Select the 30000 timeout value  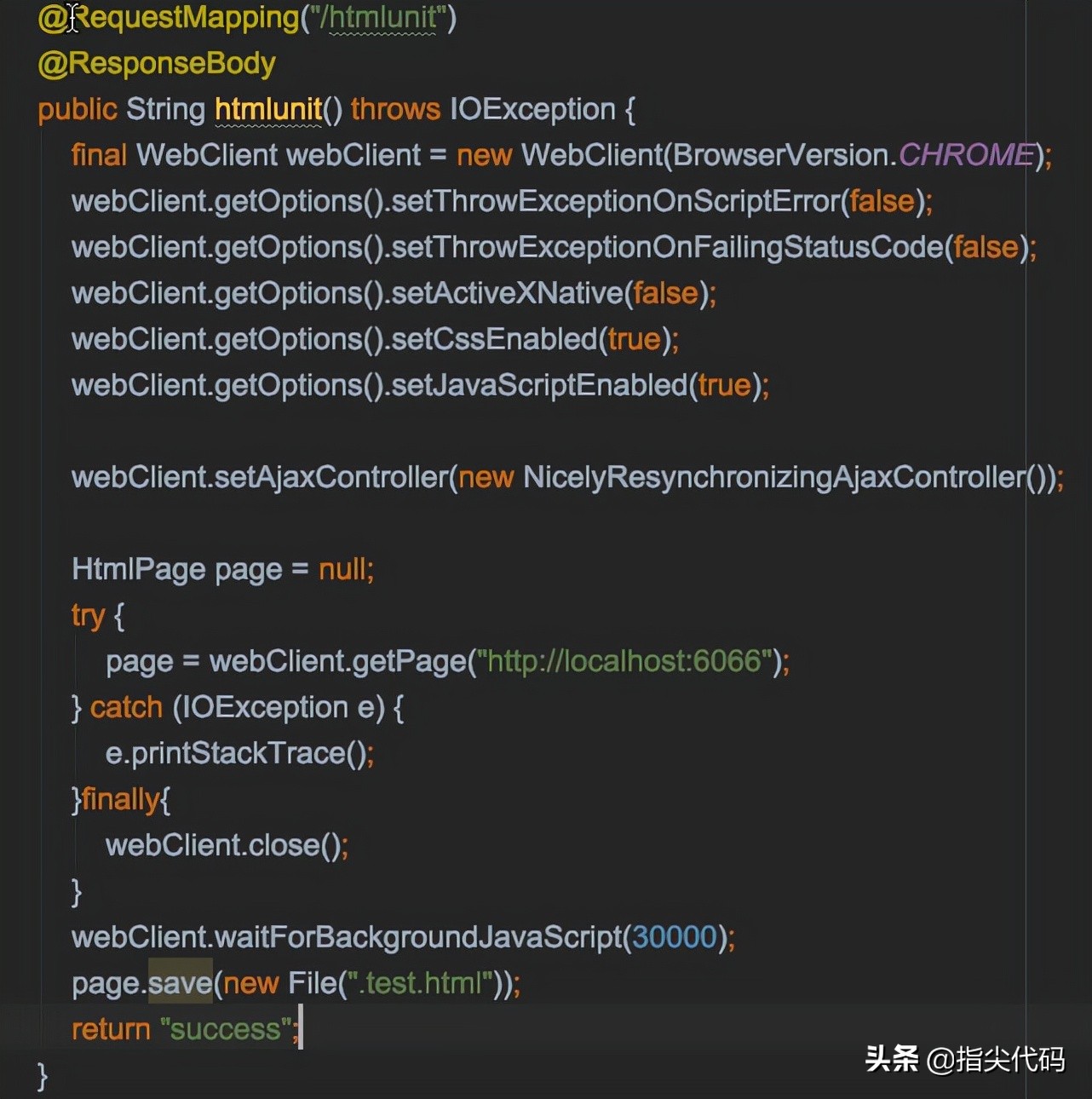point(672,936)
